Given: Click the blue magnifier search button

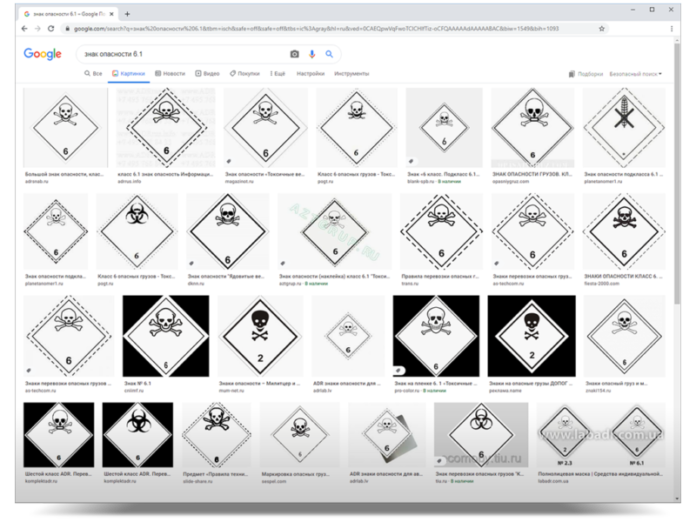Looking at the screenshot, I should [327, 54].
